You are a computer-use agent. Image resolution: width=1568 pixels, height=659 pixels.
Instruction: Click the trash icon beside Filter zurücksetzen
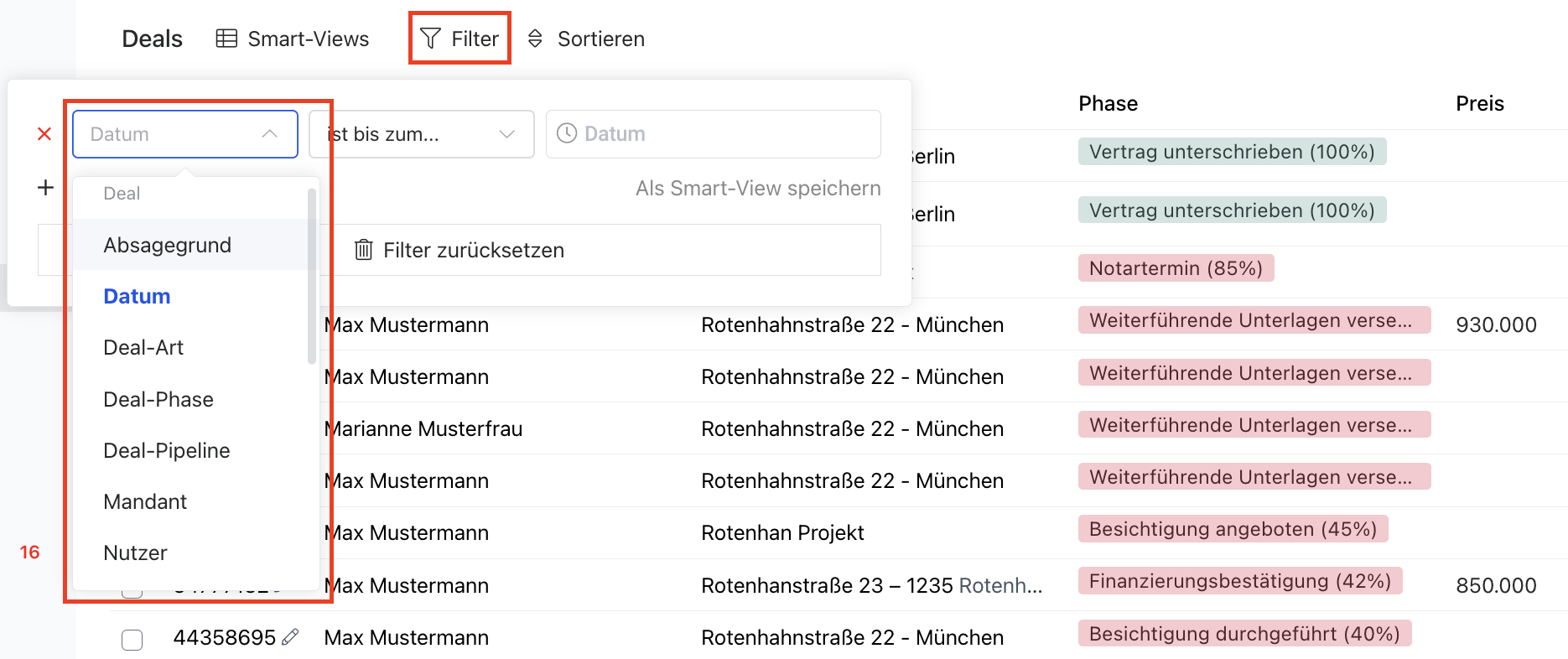(363, 250)
